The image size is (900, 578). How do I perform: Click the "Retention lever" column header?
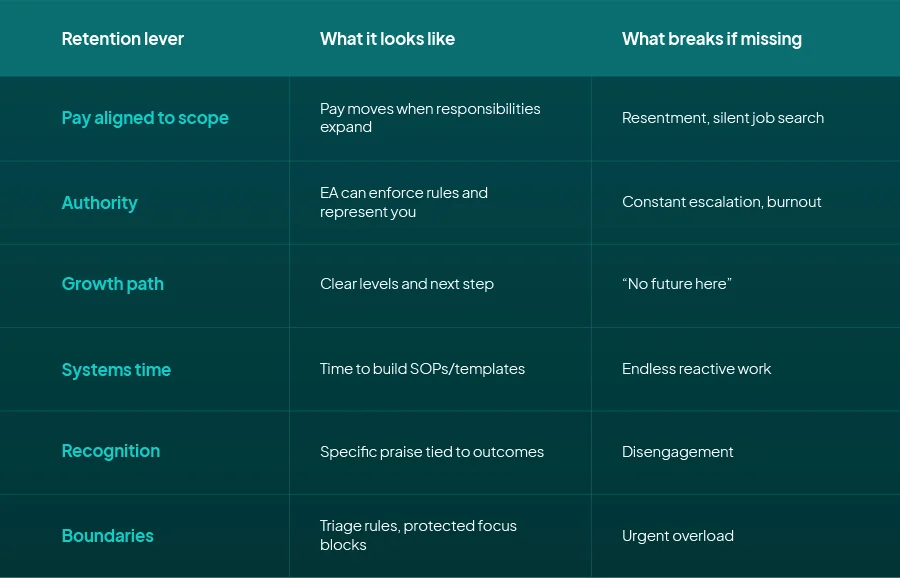pyautogui.click(x=123, y=39)
